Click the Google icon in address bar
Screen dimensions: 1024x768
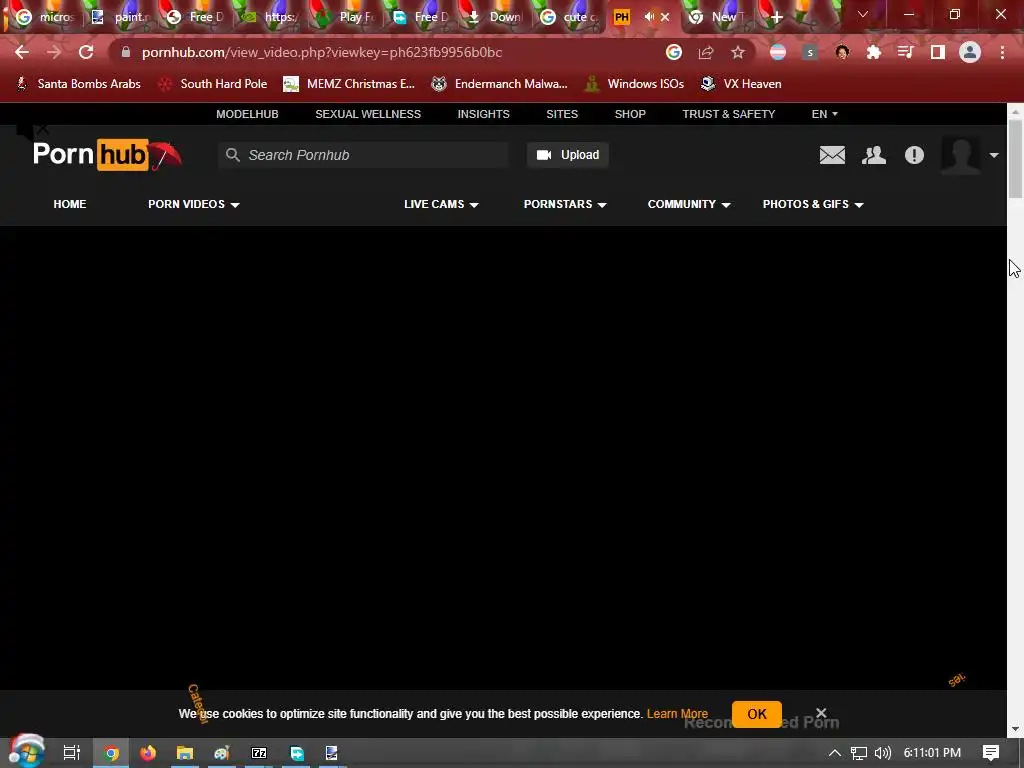674,52
